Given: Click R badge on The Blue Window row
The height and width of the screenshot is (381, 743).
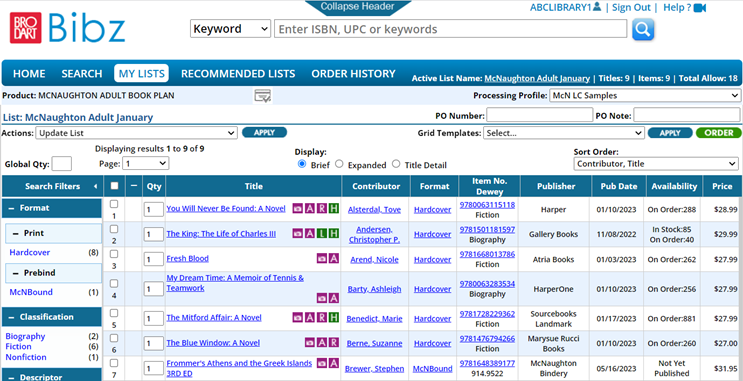Looking at the screenshot, I should 334,343.
